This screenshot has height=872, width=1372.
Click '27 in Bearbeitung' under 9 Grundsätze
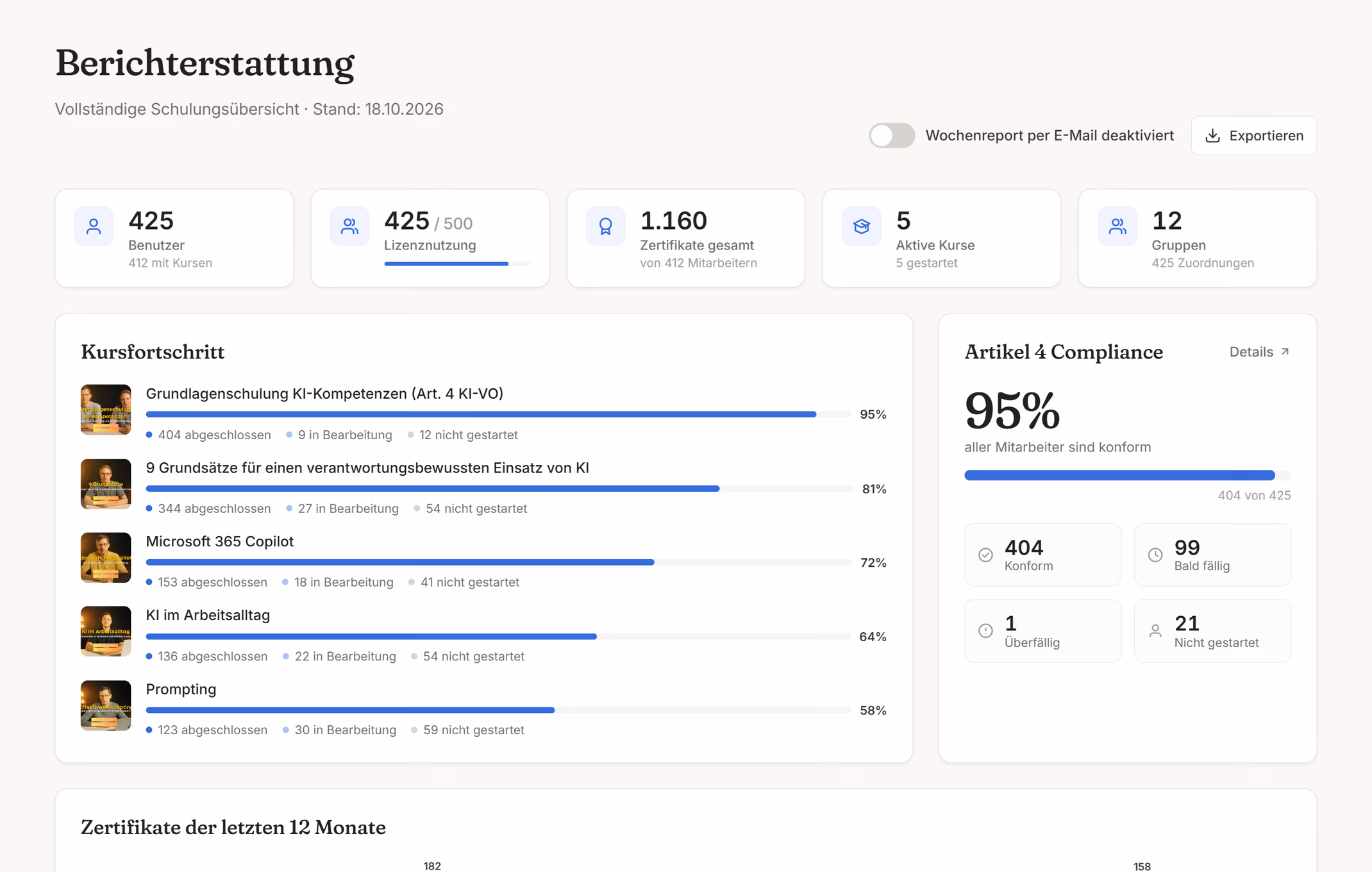348,508
